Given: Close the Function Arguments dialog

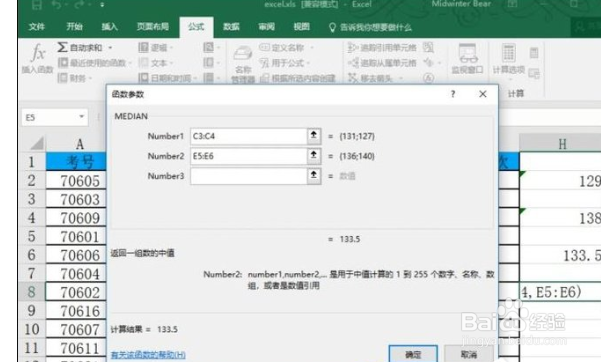Looking at the screenshot, I should click(x=483, y=94).
